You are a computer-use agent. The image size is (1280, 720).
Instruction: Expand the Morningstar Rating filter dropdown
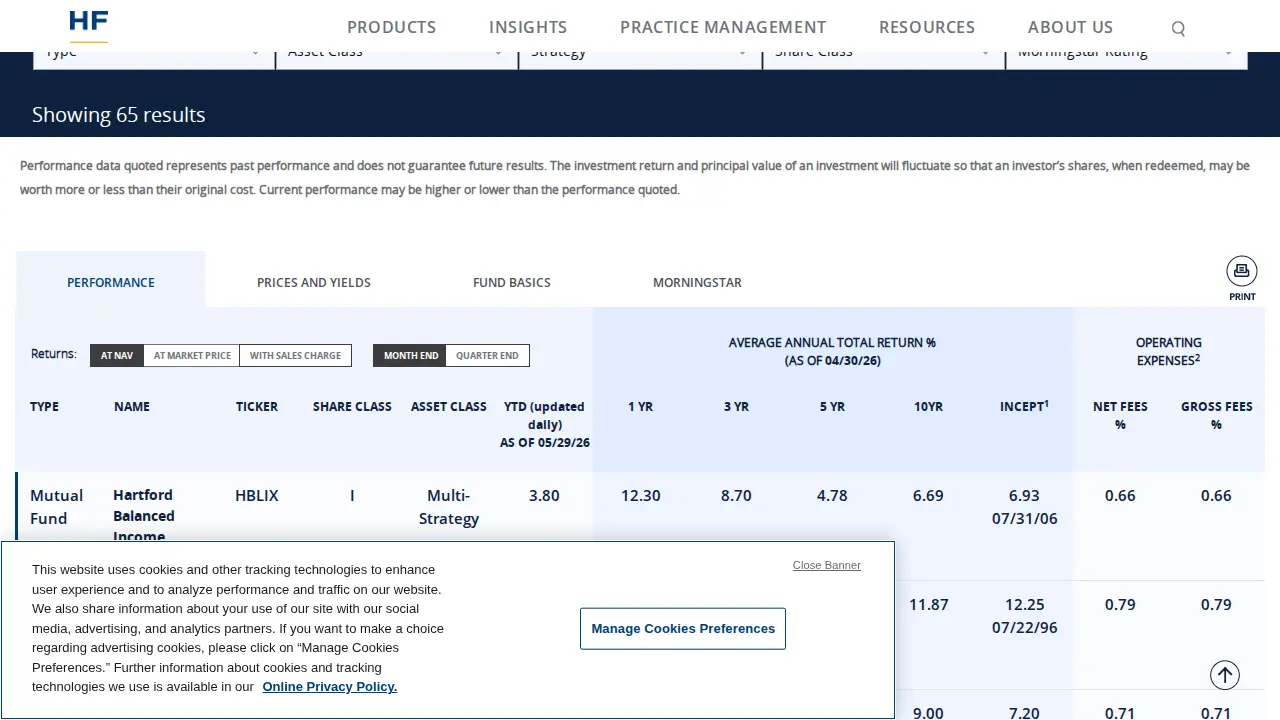point(1127,60)
